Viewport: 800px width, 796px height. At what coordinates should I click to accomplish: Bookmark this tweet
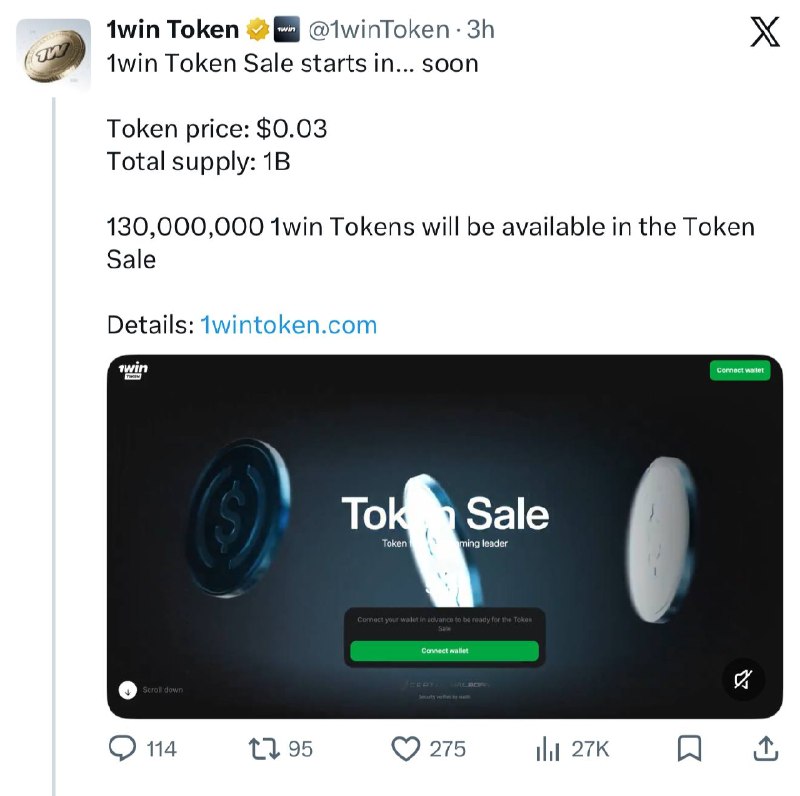689,749
